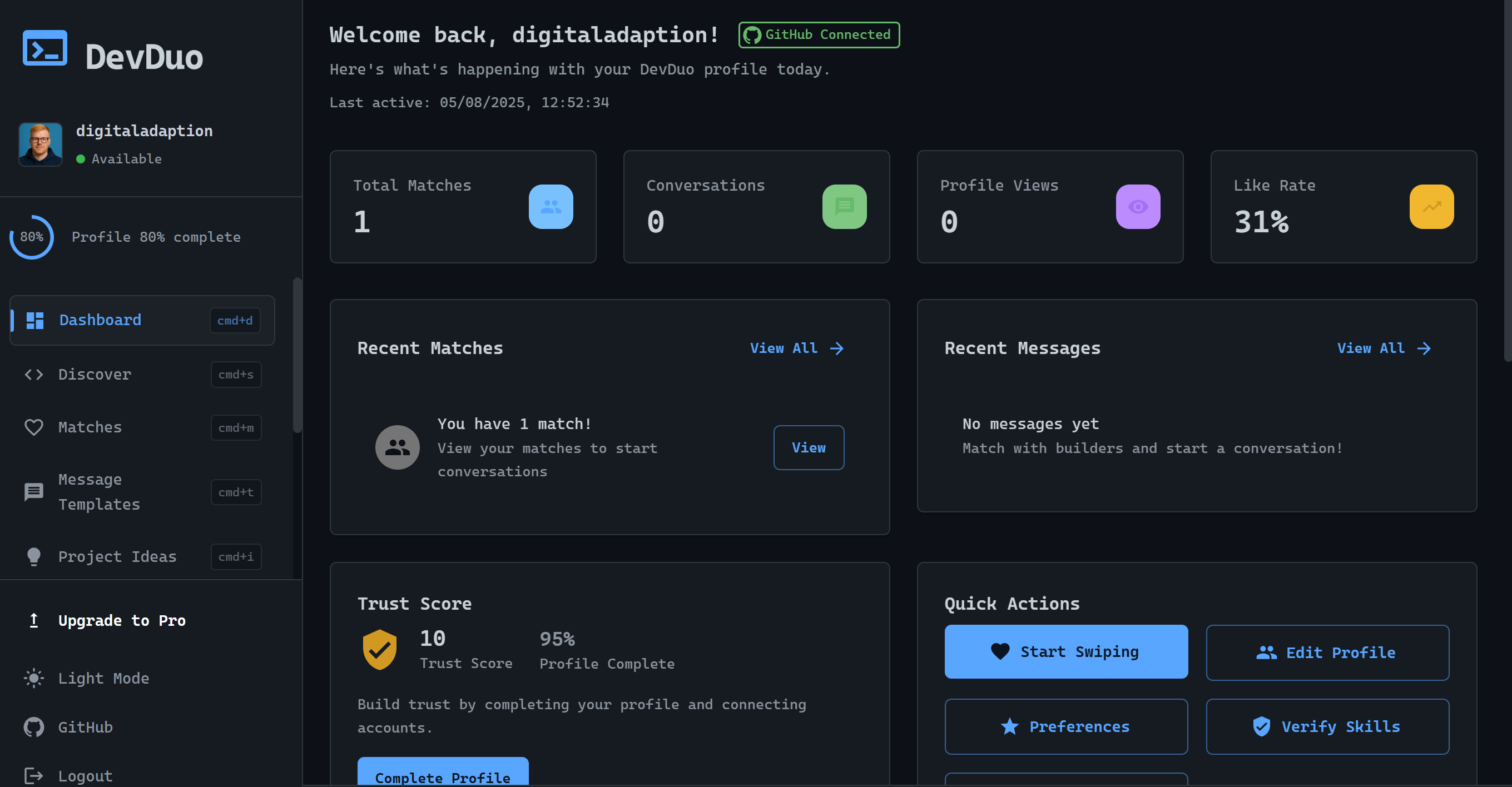Click the '31%' Like Rate value
This screenshot has height=787, width=1512.
point(1261,222)
